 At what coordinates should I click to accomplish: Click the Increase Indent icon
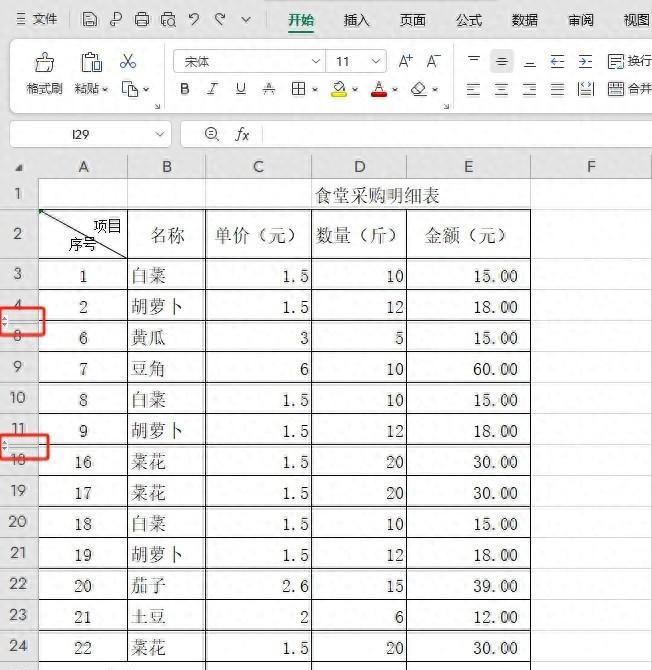coord(585,61)
